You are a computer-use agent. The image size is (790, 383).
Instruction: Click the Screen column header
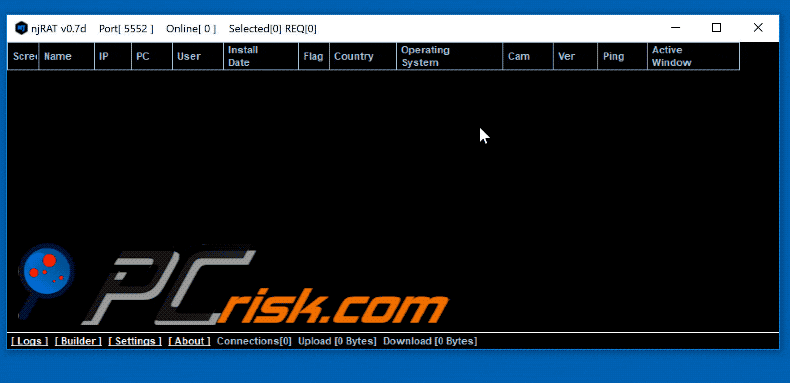23,56
